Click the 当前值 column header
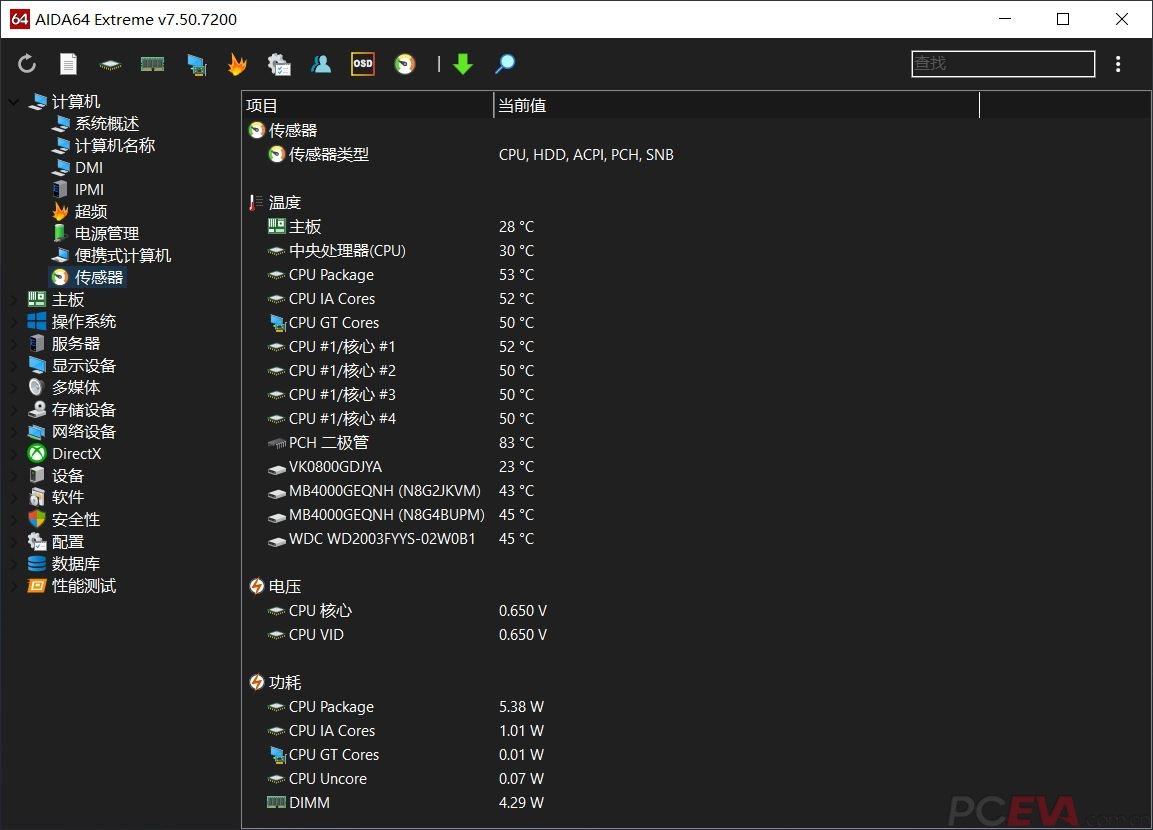1153x830 pixels. 736,105
